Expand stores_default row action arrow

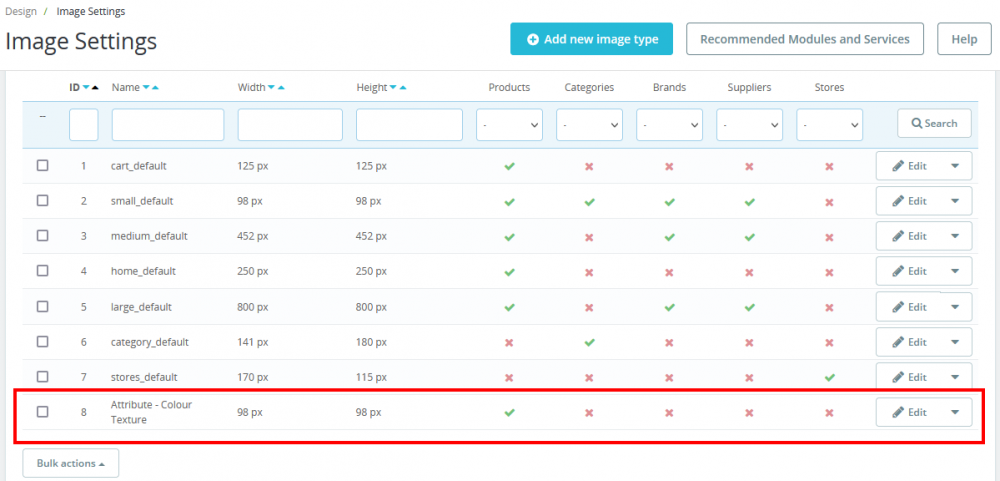[955, 377]
